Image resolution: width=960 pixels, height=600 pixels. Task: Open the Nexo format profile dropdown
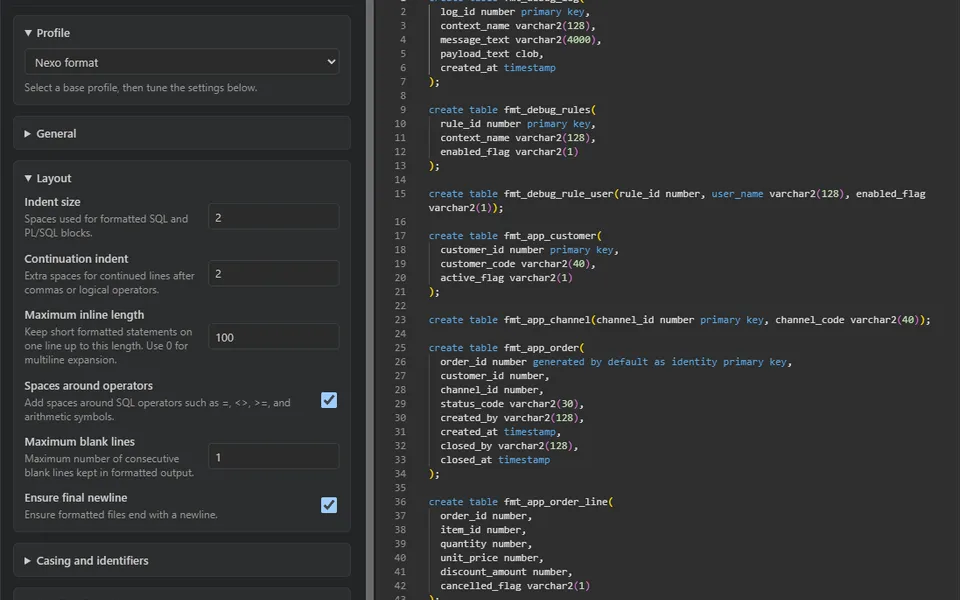182,62
